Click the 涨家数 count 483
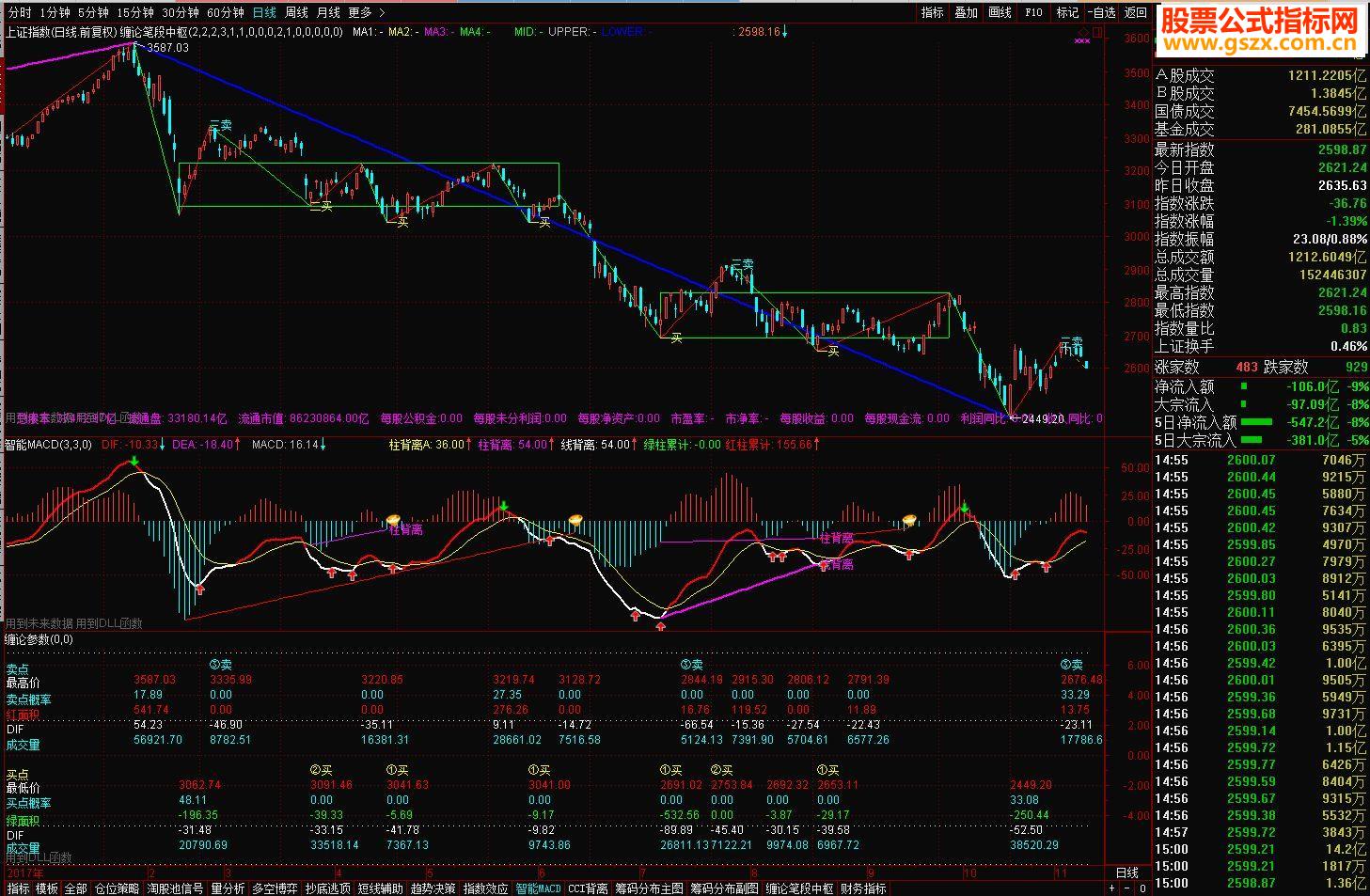1370x896 pixels. 1247,368
